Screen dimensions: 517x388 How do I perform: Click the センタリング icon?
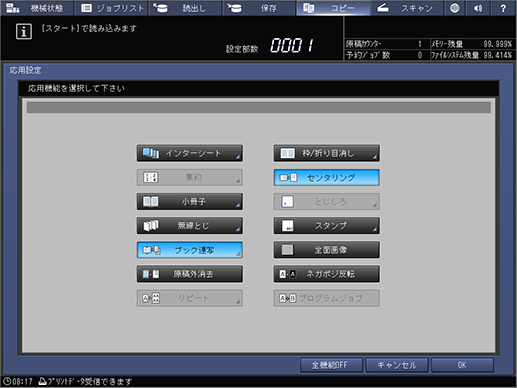click(288, 177)
